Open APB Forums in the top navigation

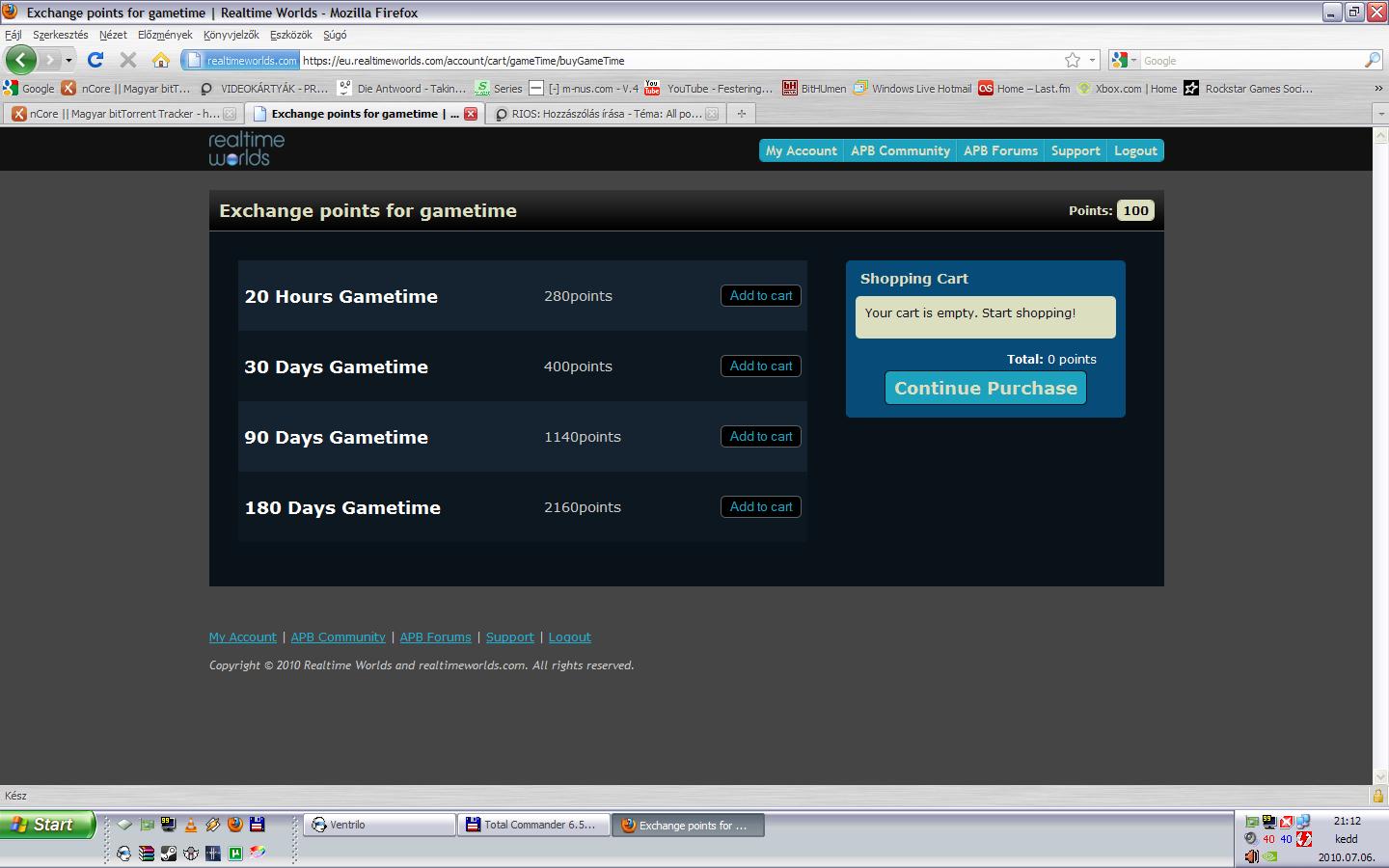[x=1000, y=150]
